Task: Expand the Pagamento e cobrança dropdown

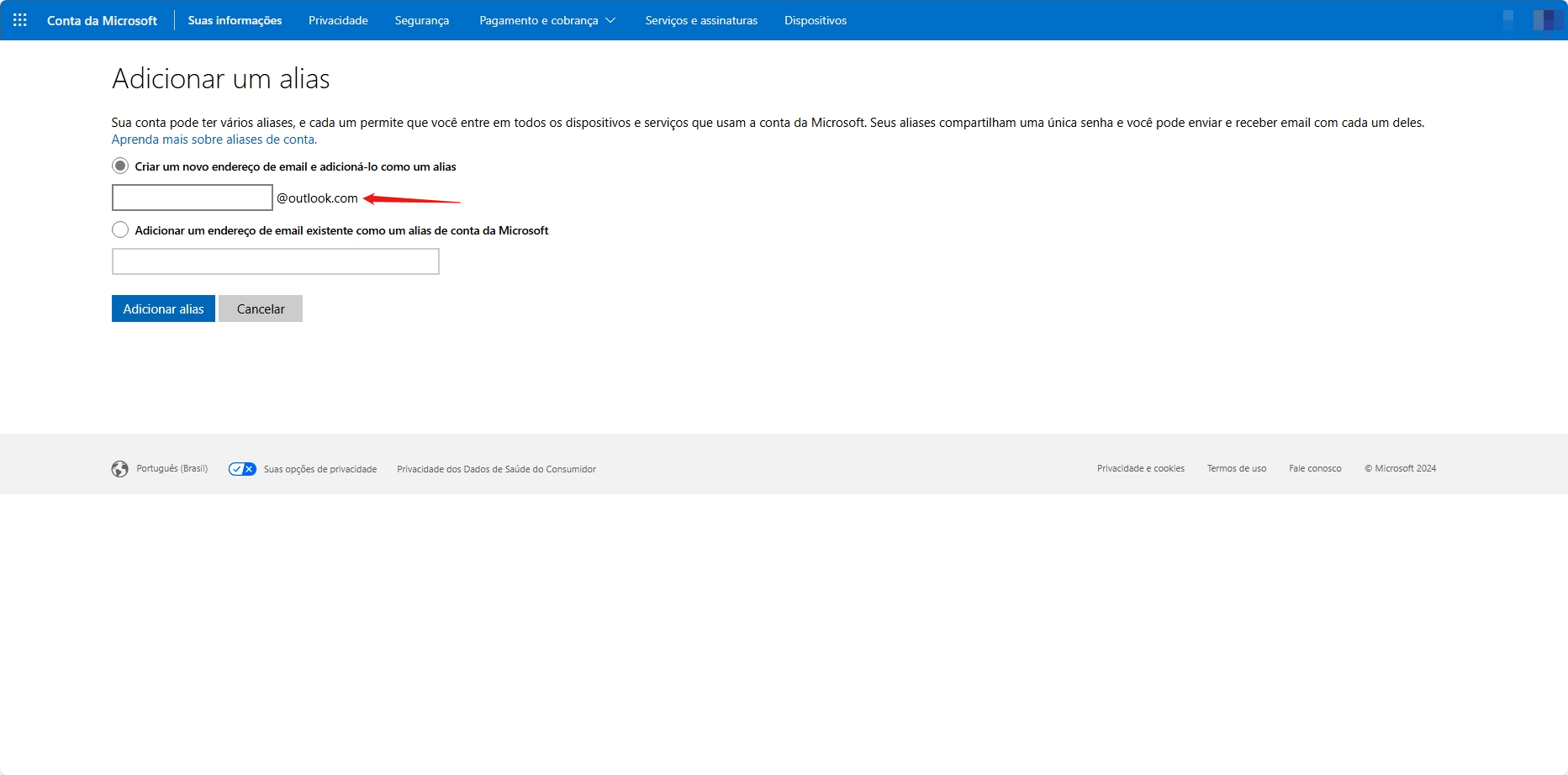Action: pyautogui.click(x=547, y=20)
